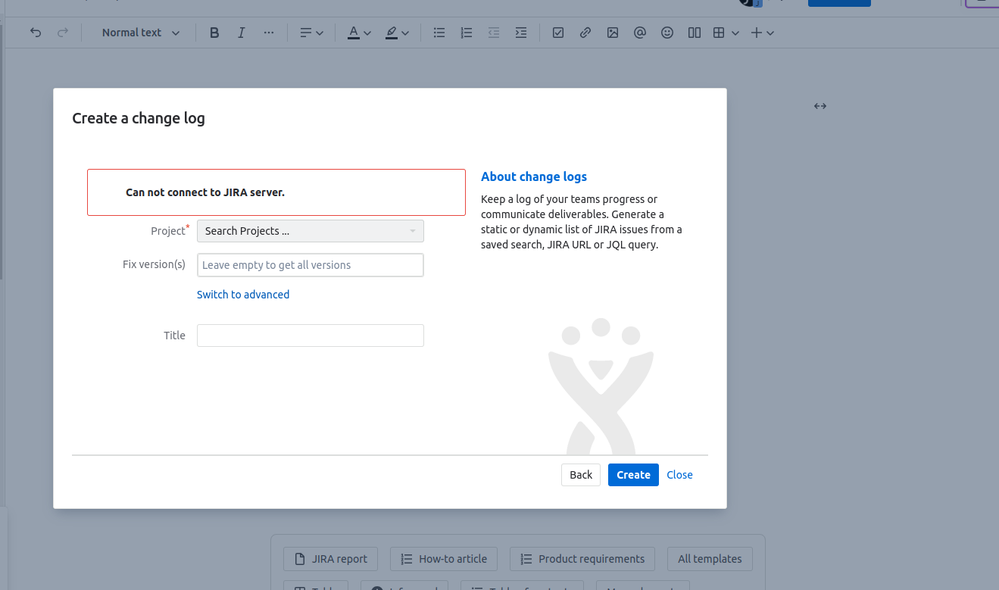Click the Back button
The height and width of the screenshot is (590, 999).
point(580,475)
